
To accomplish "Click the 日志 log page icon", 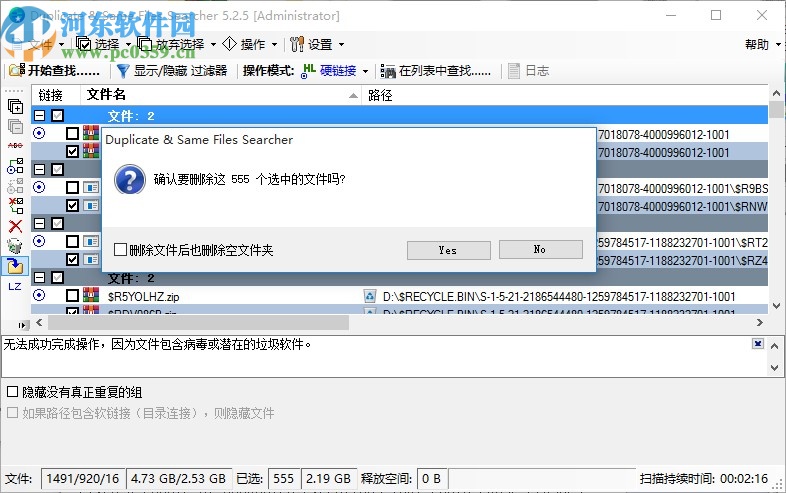I will coord(514,71).
